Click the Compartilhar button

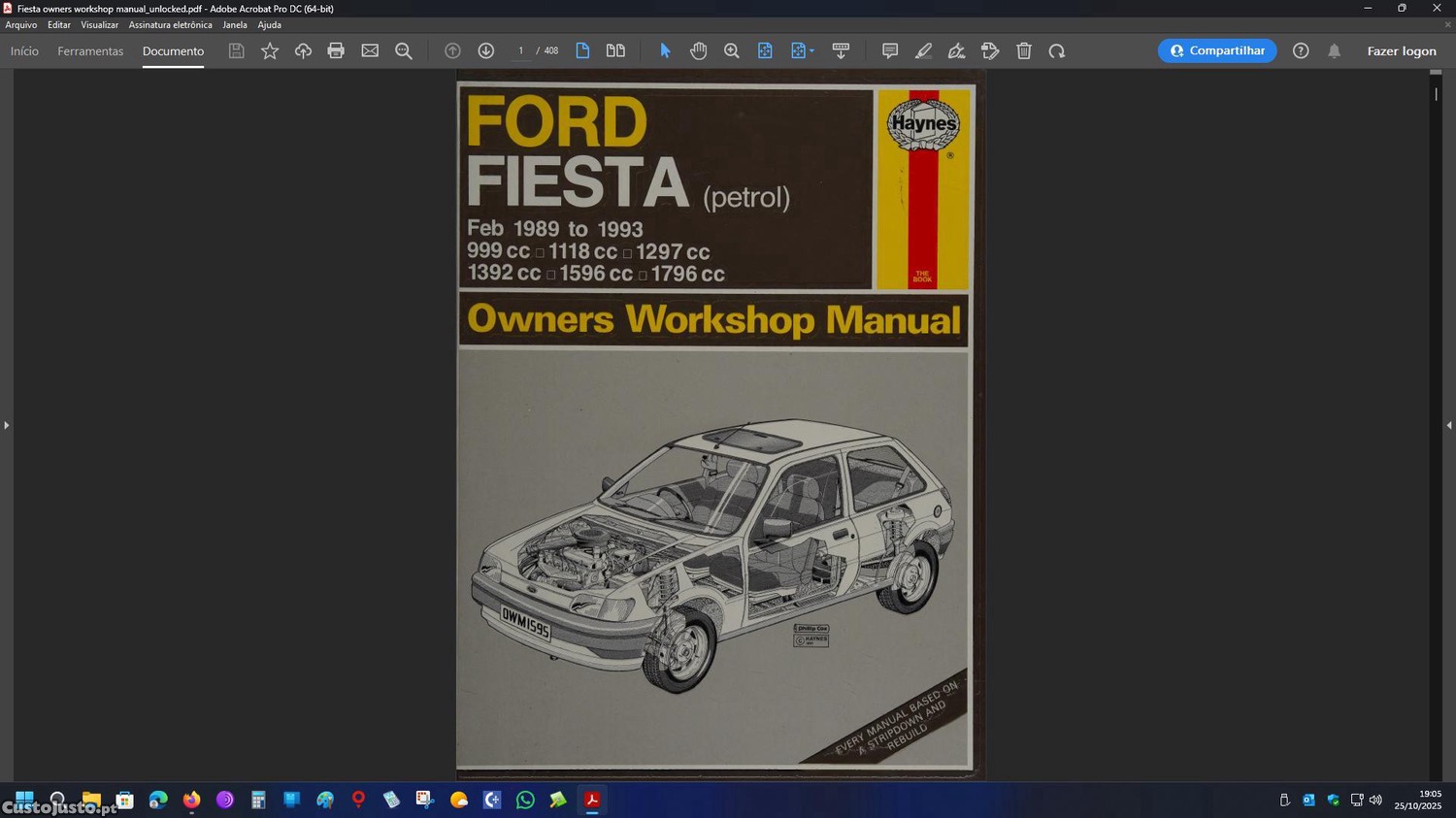pyautogui.click(x=1216, y=50)
